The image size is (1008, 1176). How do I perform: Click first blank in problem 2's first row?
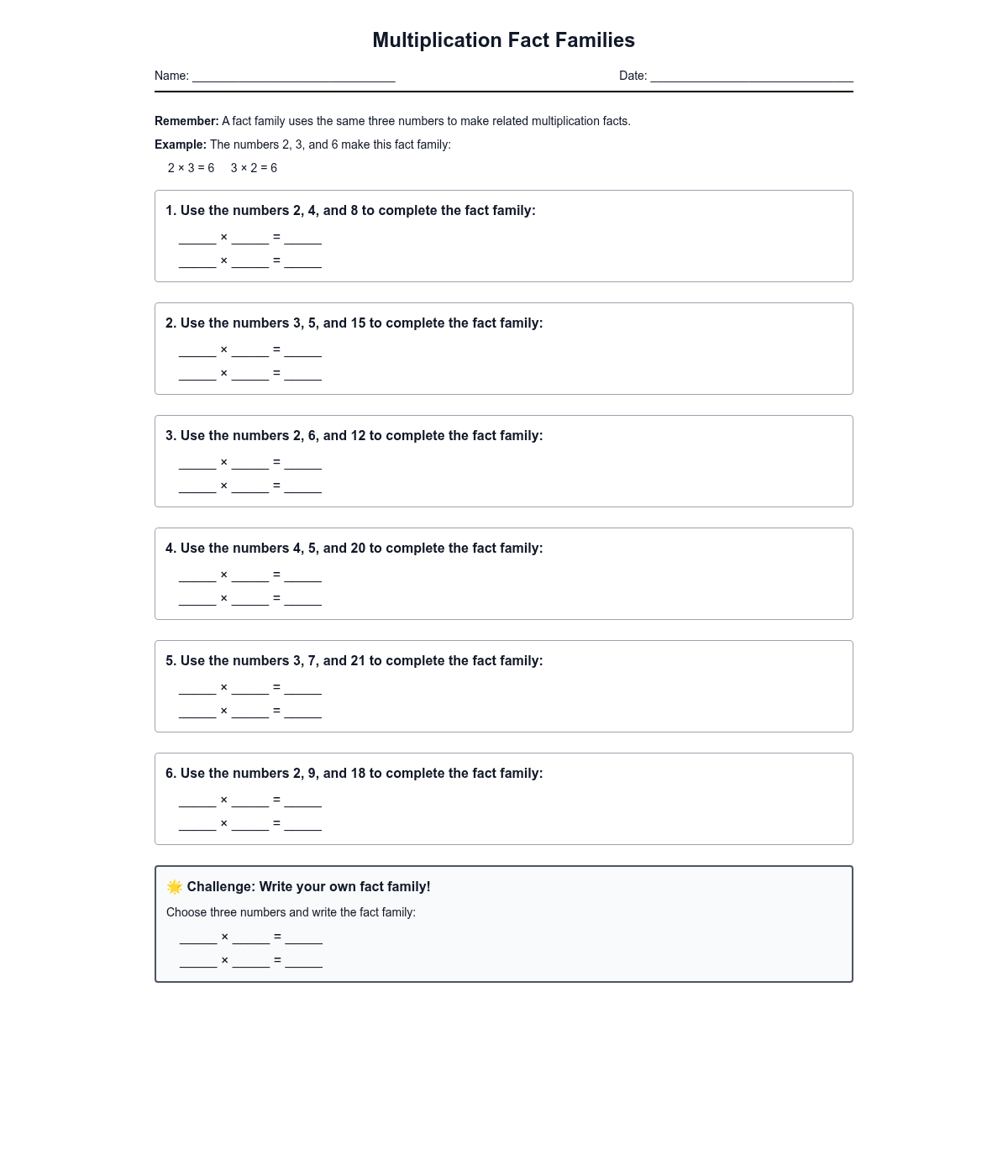(x=197, y=350)
